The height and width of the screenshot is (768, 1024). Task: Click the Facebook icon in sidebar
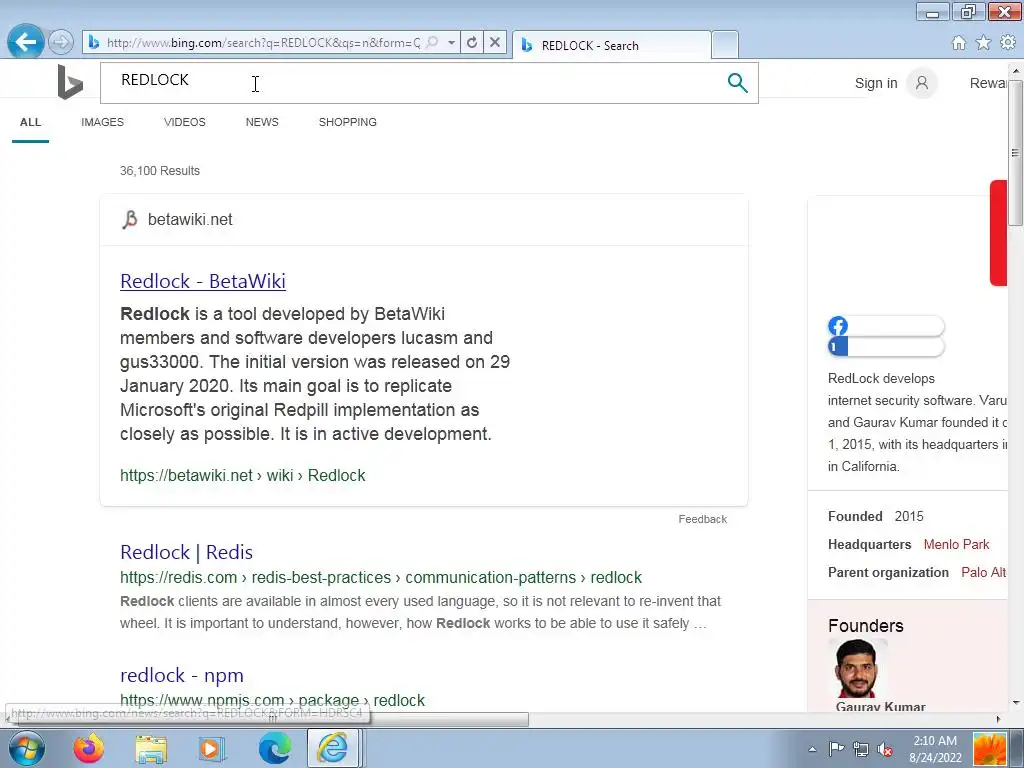[x=838, y=326]
